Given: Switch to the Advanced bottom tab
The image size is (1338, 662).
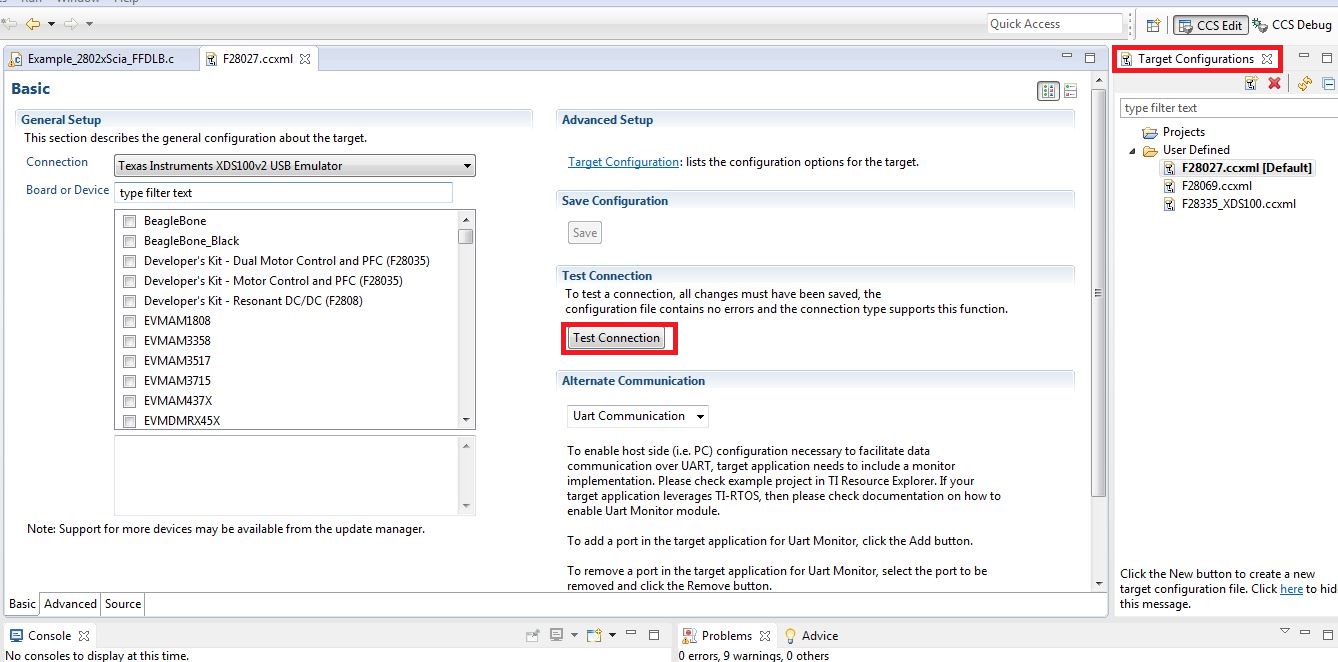Looking at the screenshot, I should [x=70, y=604].
